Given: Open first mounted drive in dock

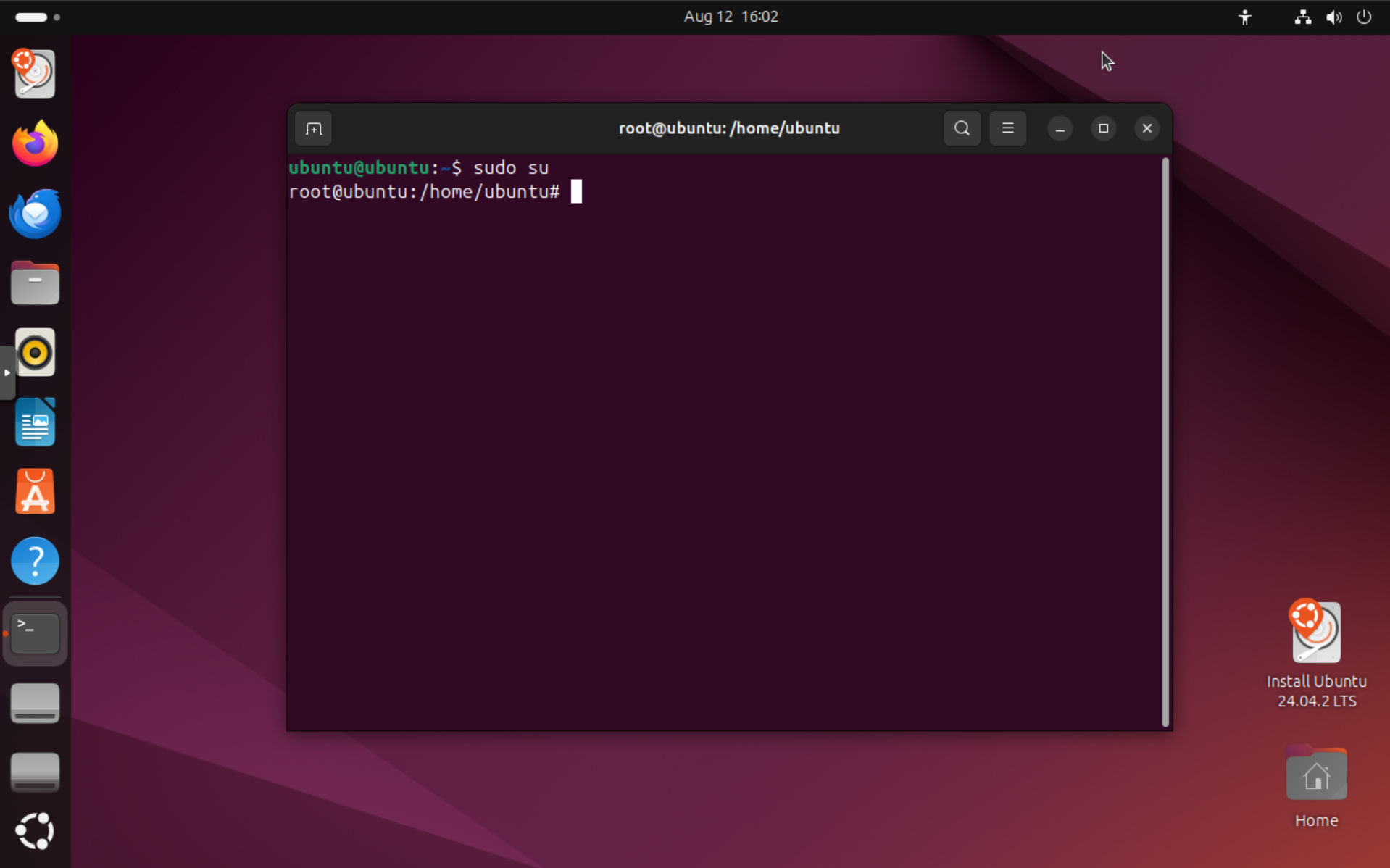Looking at the screenshot, I should (x=35, y=703).
